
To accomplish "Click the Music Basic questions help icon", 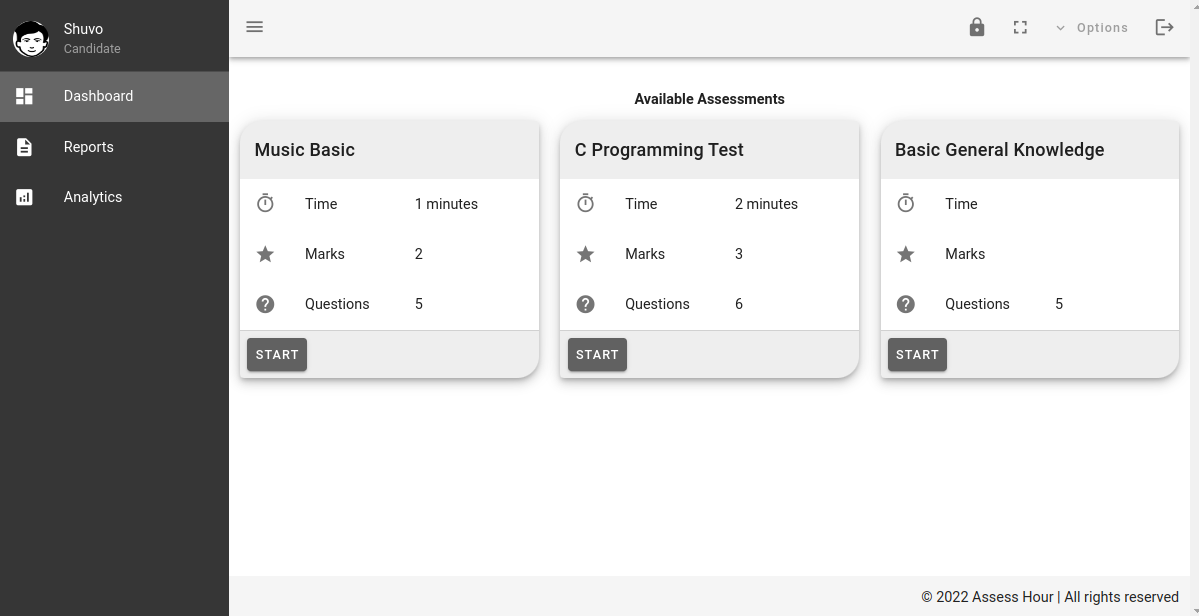I will [265, 304].
